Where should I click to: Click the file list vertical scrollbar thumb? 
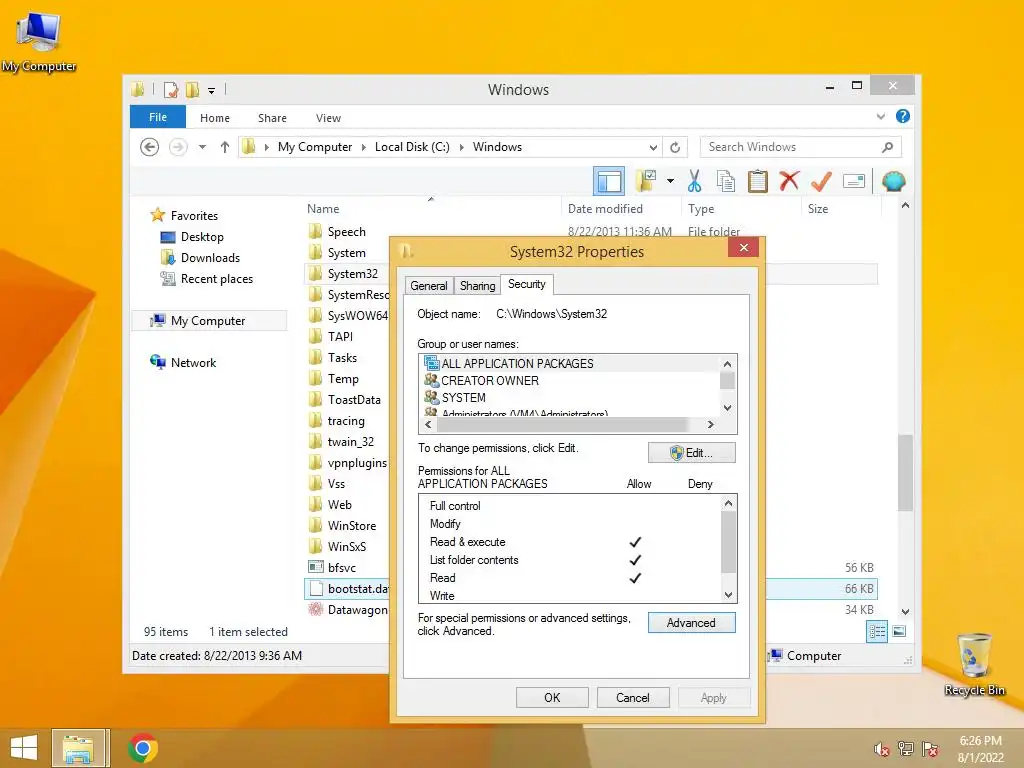(905, 473)
